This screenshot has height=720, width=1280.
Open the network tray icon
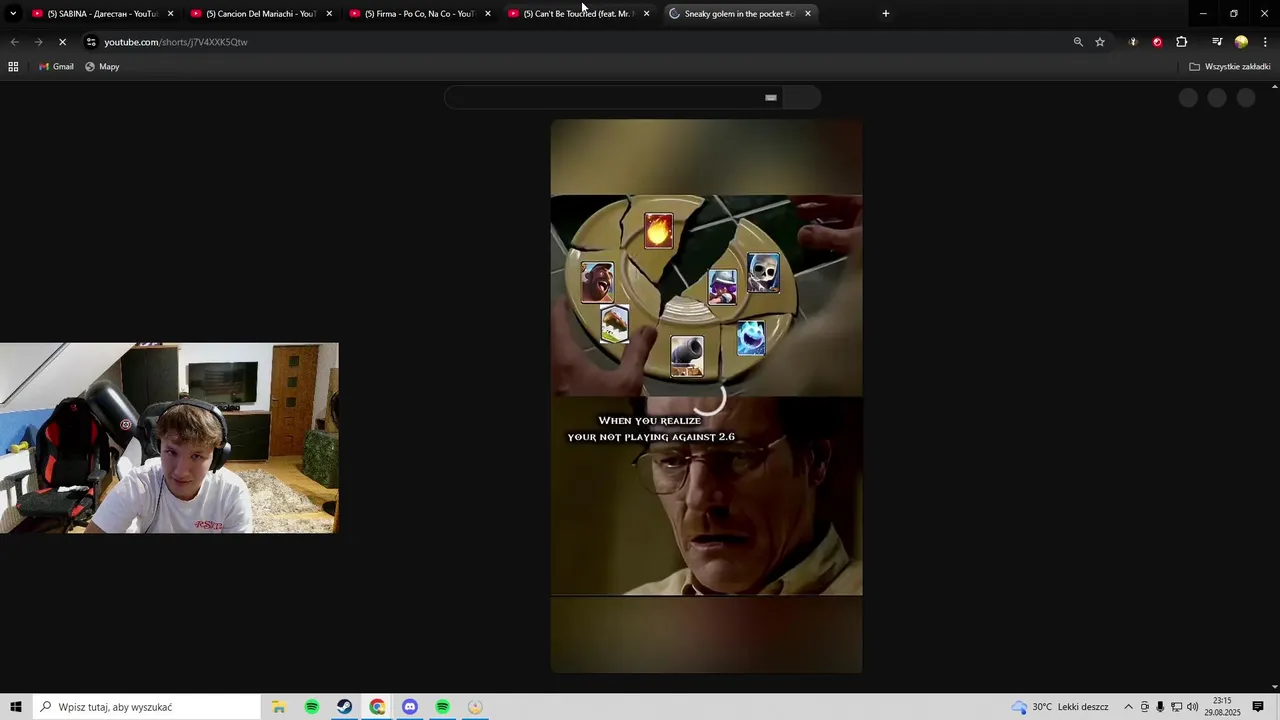tap(1177, 707)
